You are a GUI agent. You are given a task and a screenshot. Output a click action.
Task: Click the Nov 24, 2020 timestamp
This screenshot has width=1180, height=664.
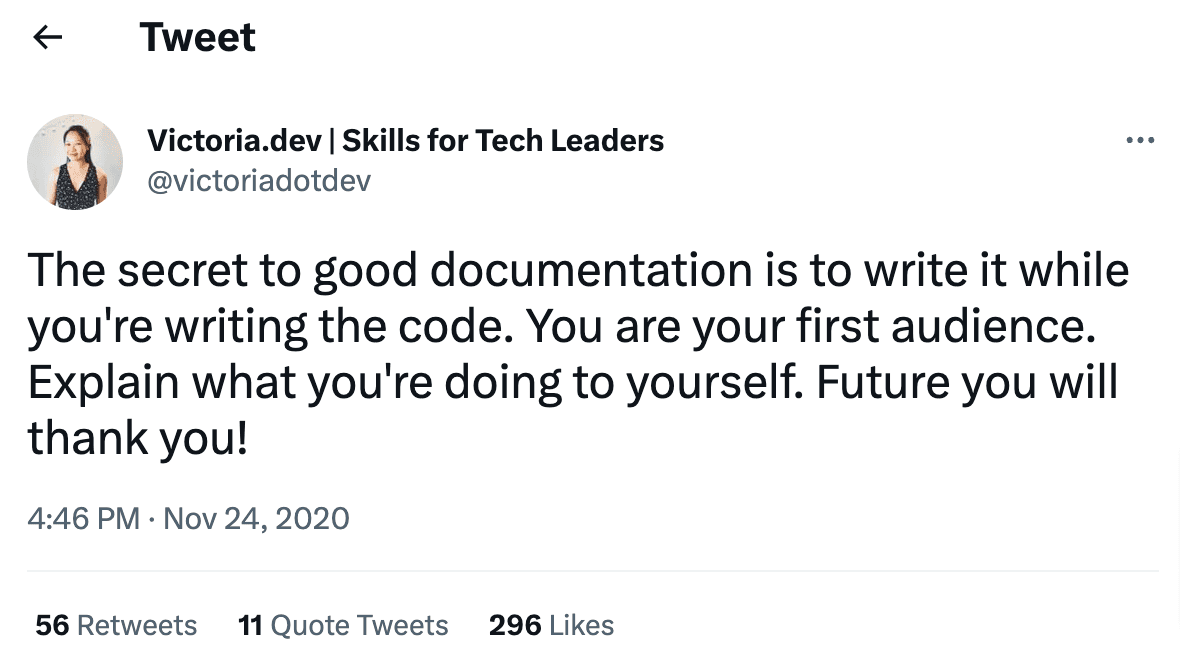[256, 518]
